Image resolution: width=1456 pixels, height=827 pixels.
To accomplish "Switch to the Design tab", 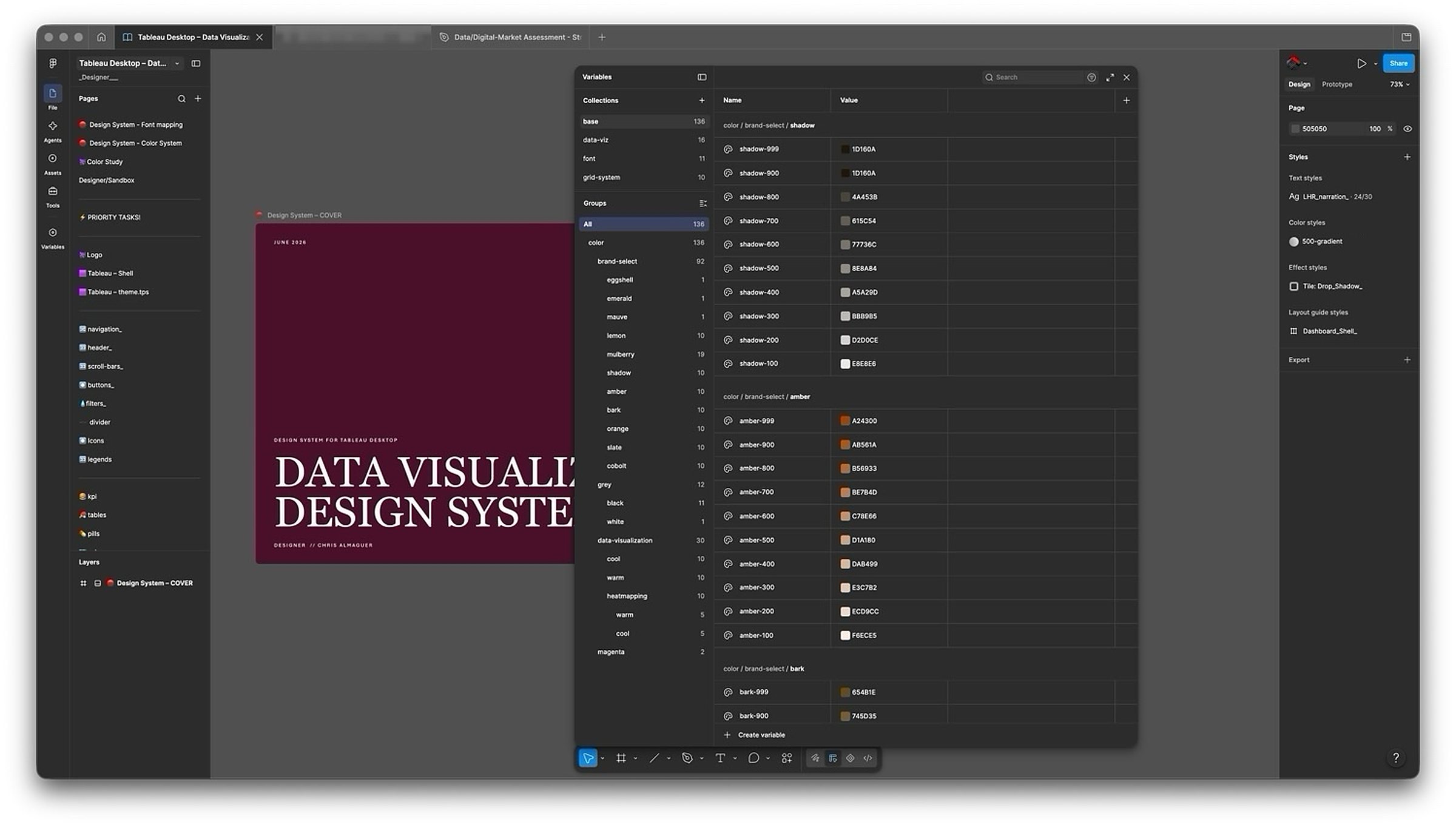I will click(1299, 84).
